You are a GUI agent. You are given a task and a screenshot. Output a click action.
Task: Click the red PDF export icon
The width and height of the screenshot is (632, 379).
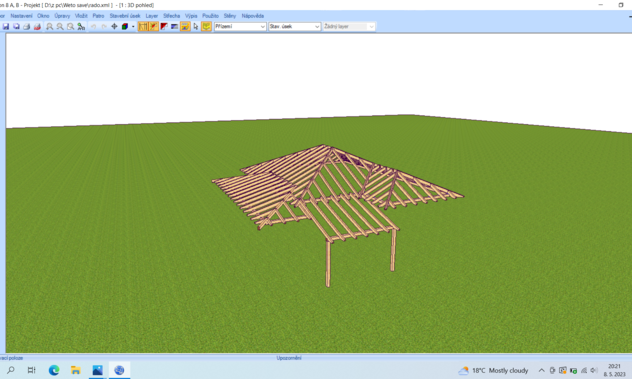(37, 27)
